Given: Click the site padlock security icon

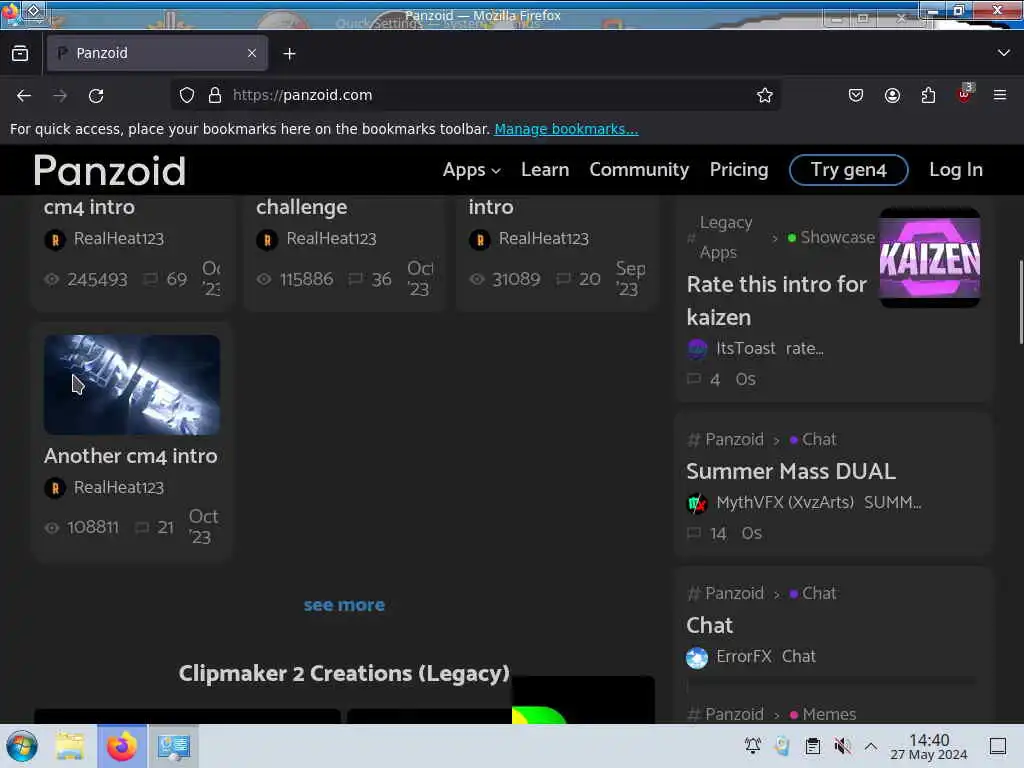Looking at the screenshot, I should coord(215,95).
